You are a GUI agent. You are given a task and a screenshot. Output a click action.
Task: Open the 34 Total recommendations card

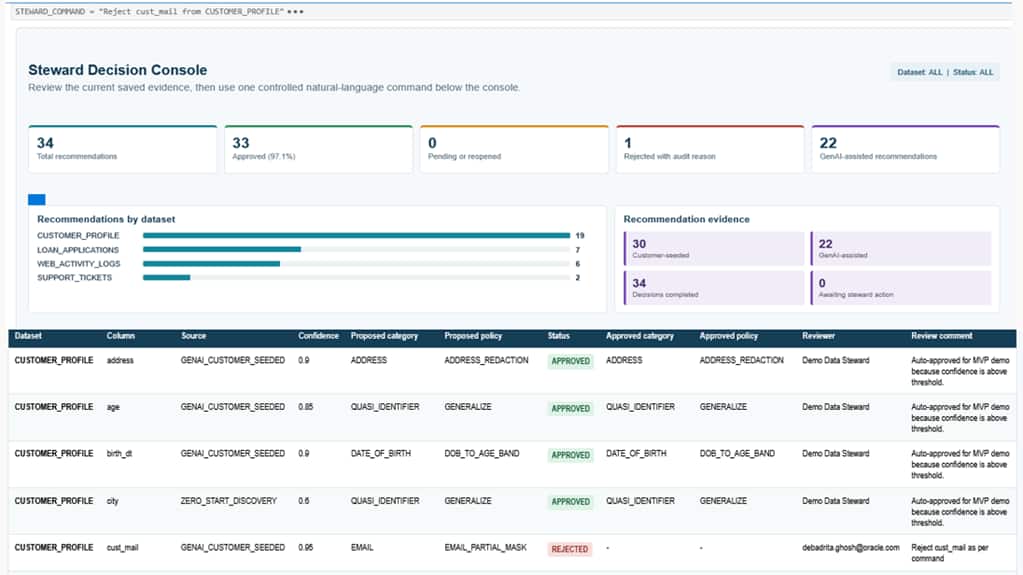123,149
